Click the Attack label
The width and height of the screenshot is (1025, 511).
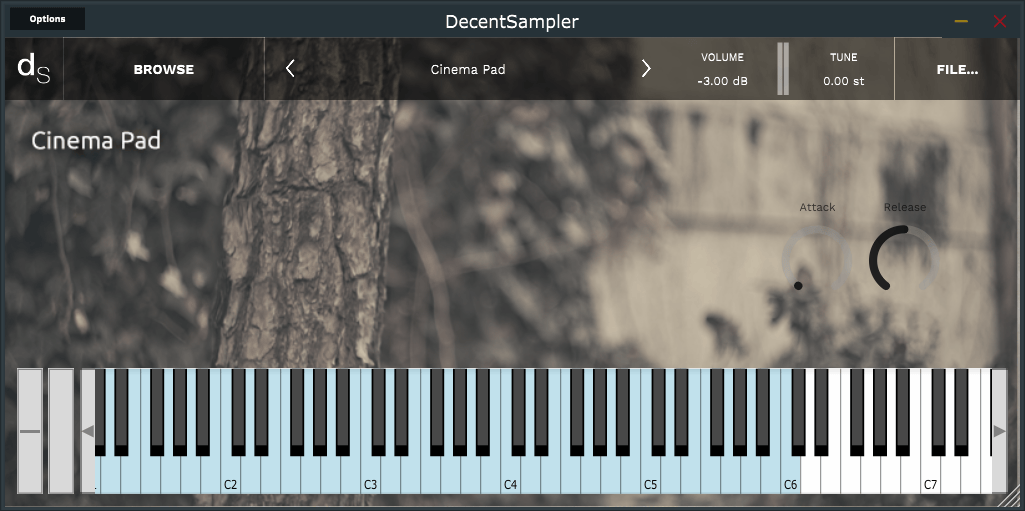click(x=817, y=207)
